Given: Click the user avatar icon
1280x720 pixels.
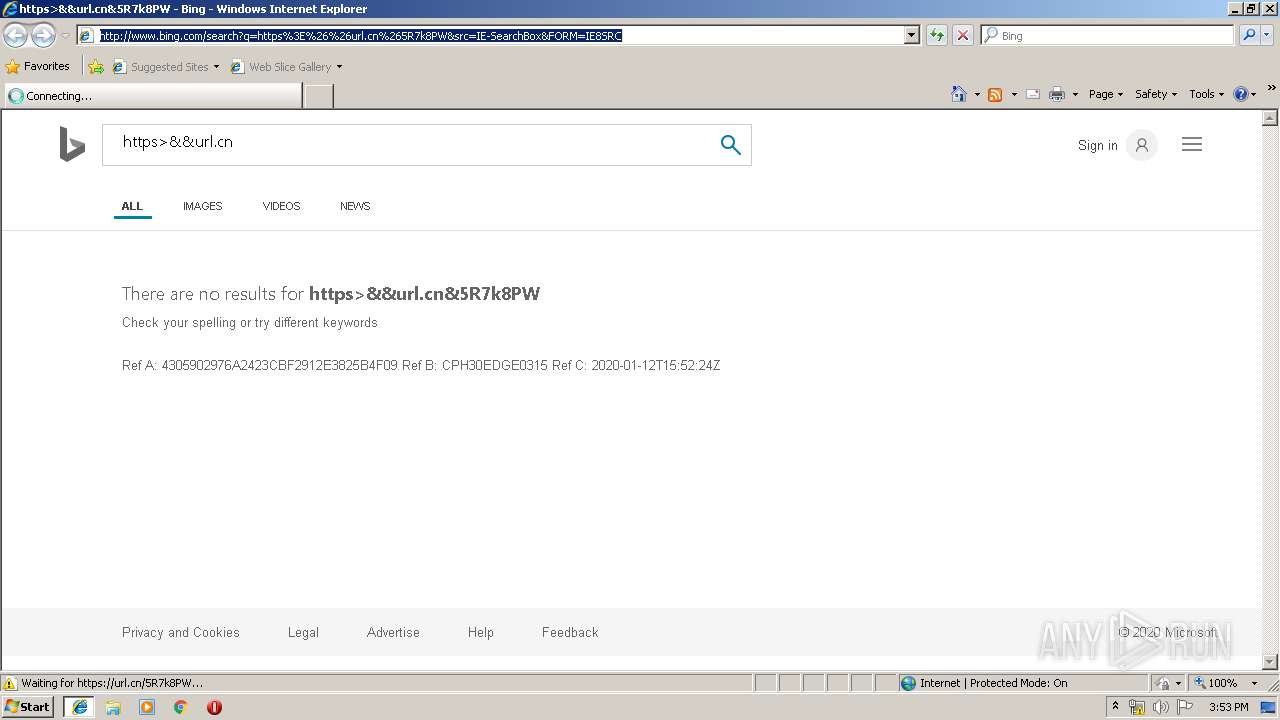Looking at the screenshot, I should pos(1141,145).
